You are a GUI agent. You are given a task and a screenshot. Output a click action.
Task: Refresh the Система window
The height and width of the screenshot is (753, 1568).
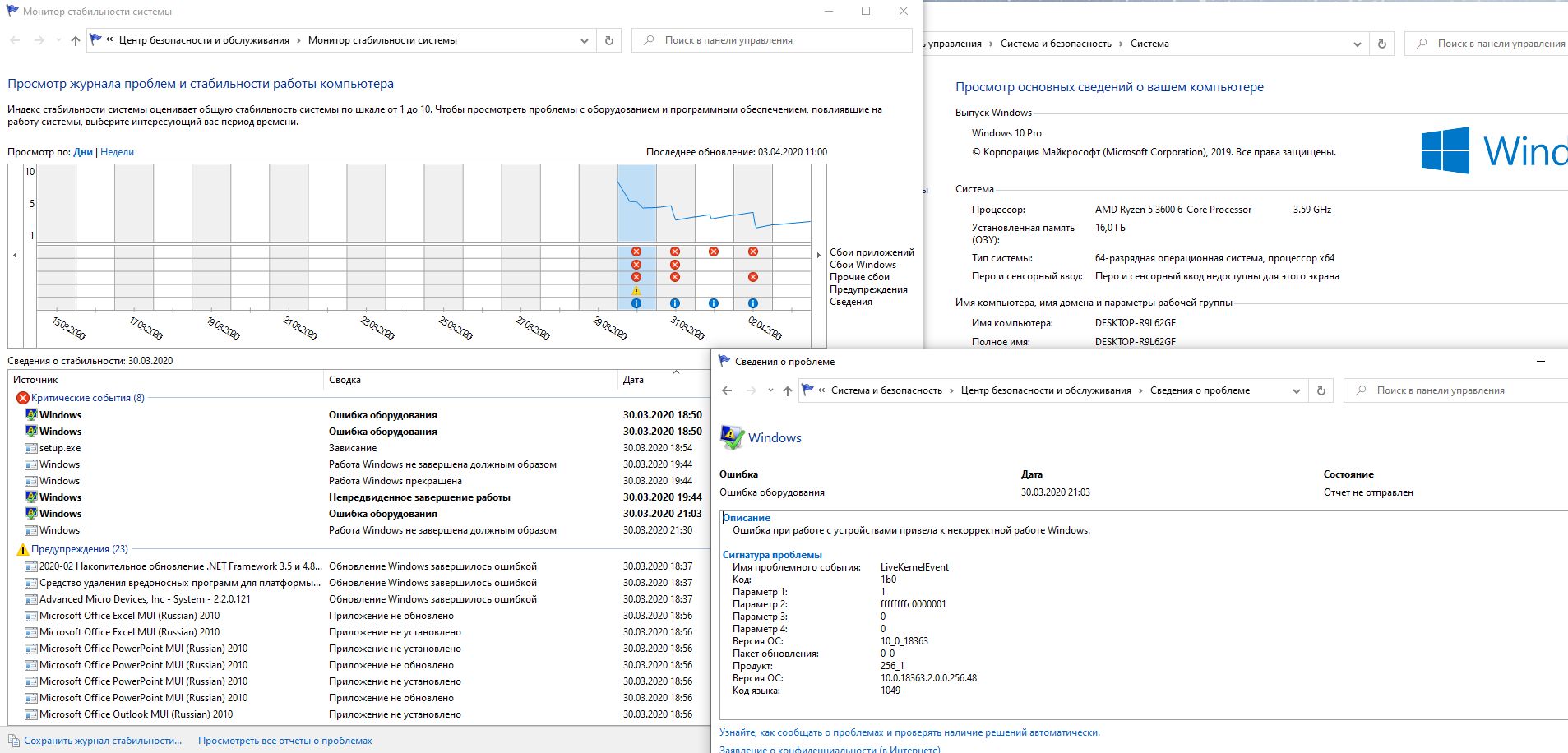coord(1382,44)
